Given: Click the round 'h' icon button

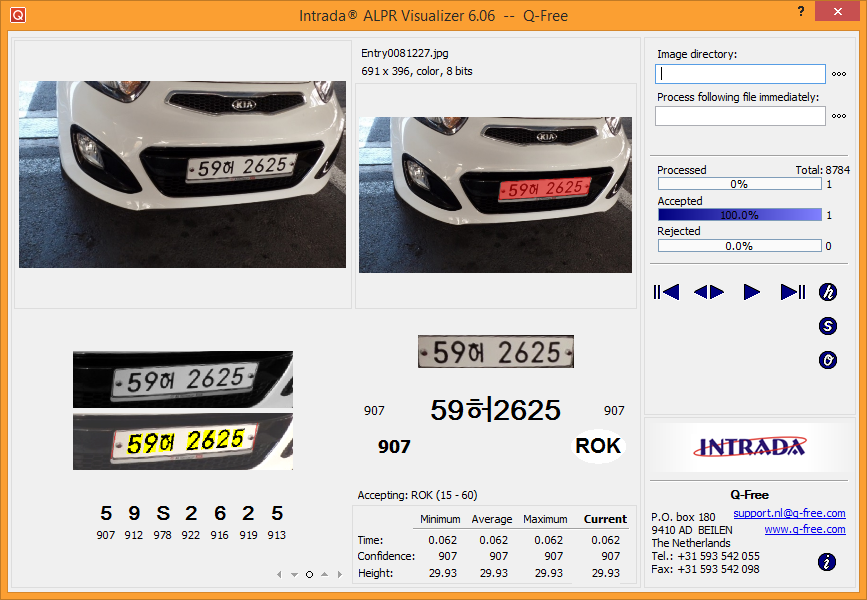Looking at the screenshot, I should 828,292.
